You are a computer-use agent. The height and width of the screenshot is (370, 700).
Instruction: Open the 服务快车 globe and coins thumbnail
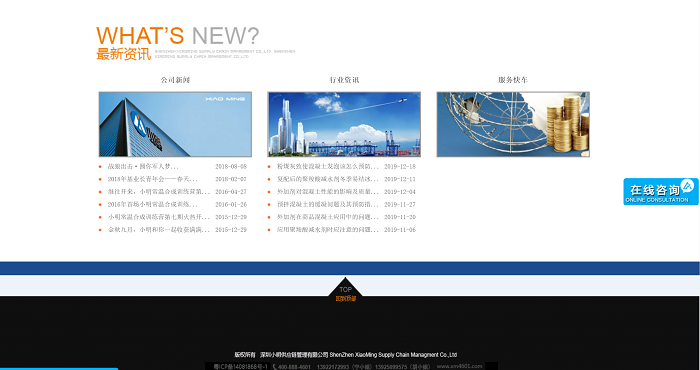(513, 124)
